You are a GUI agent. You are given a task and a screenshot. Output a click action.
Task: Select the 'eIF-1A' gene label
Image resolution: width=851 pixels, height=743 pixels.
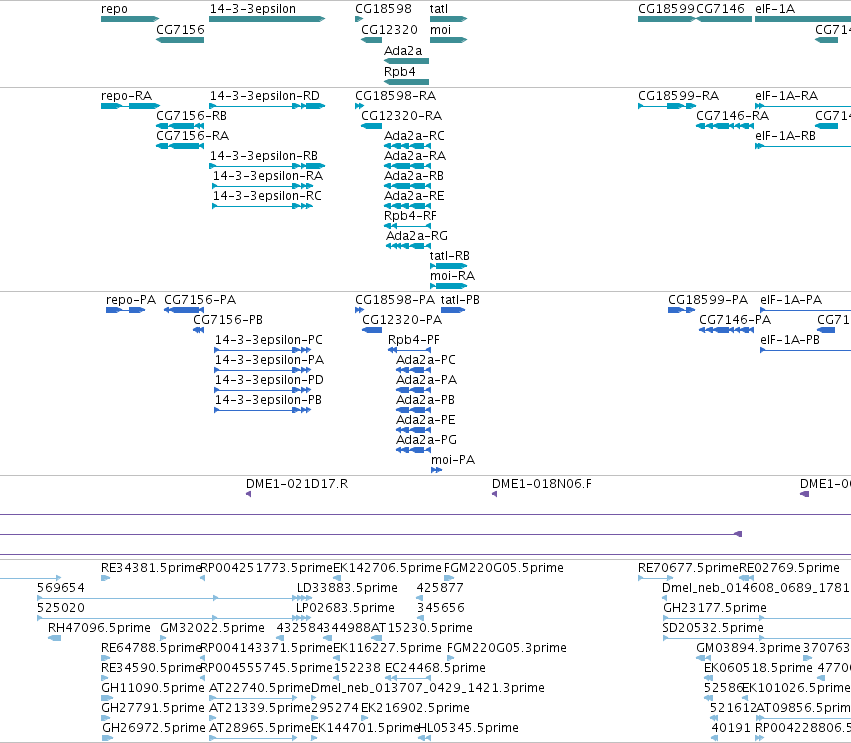[x=774, y=9]
